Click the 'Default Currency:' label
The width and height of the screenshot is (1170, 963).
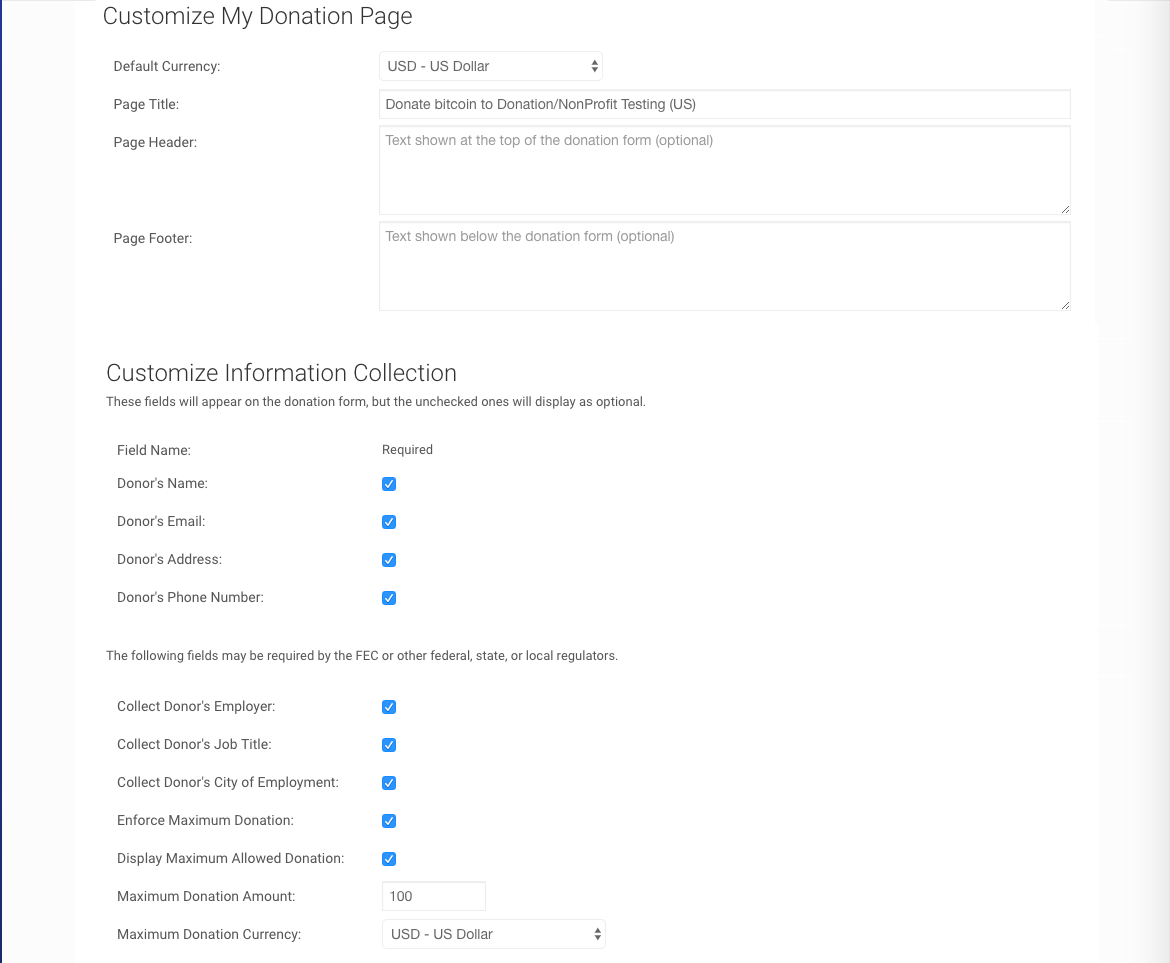[166, 66]
